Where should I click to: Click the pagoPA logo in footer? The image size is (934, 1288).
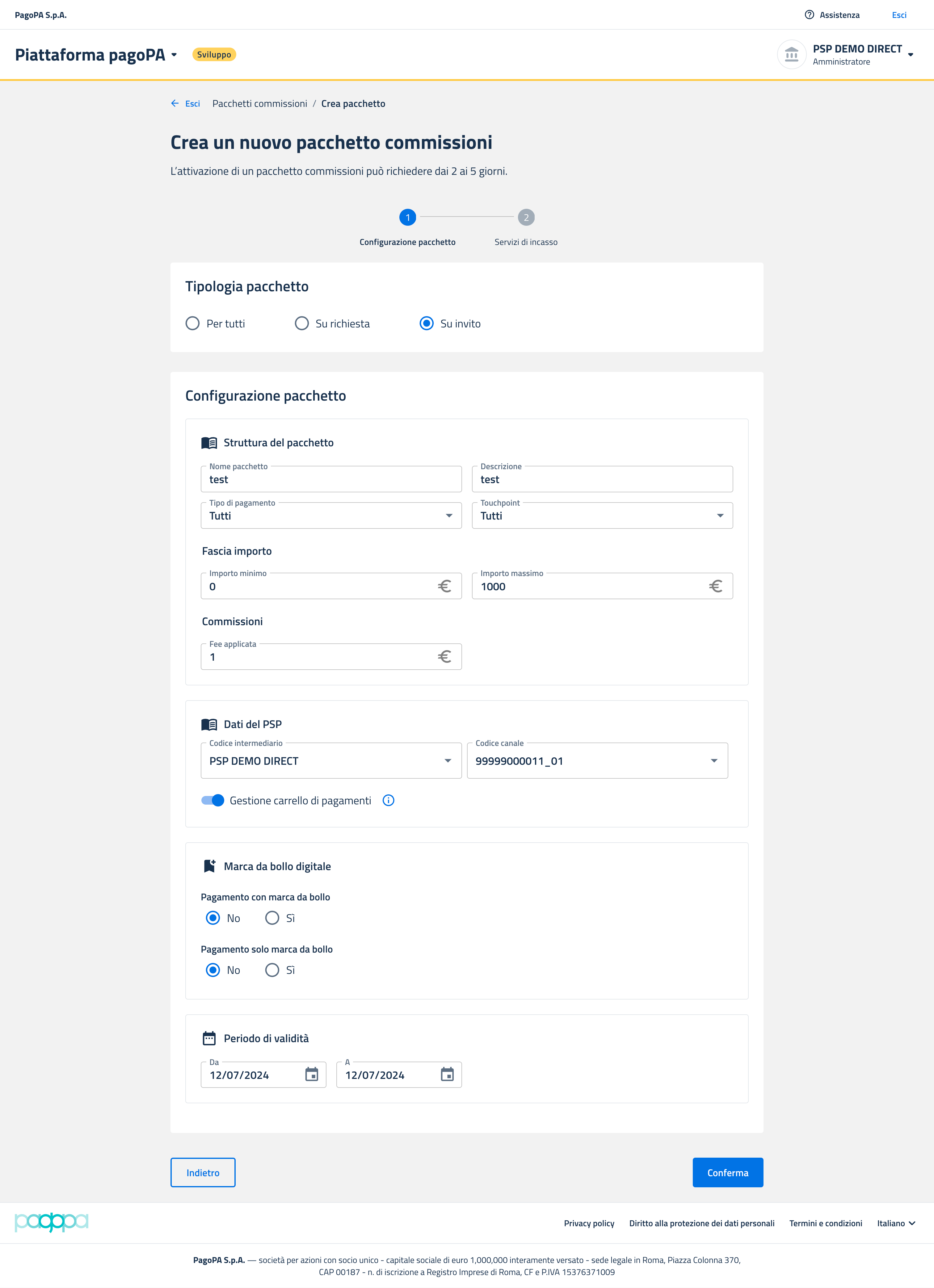(x=51, y=1222)
